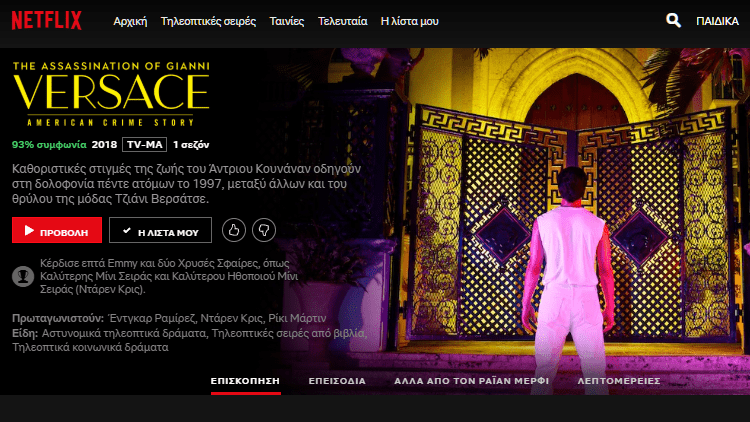Click actor link Έντγκαρ Ραμίρεζ
This screenshot has height=422, width=750.
pos(152,318)
